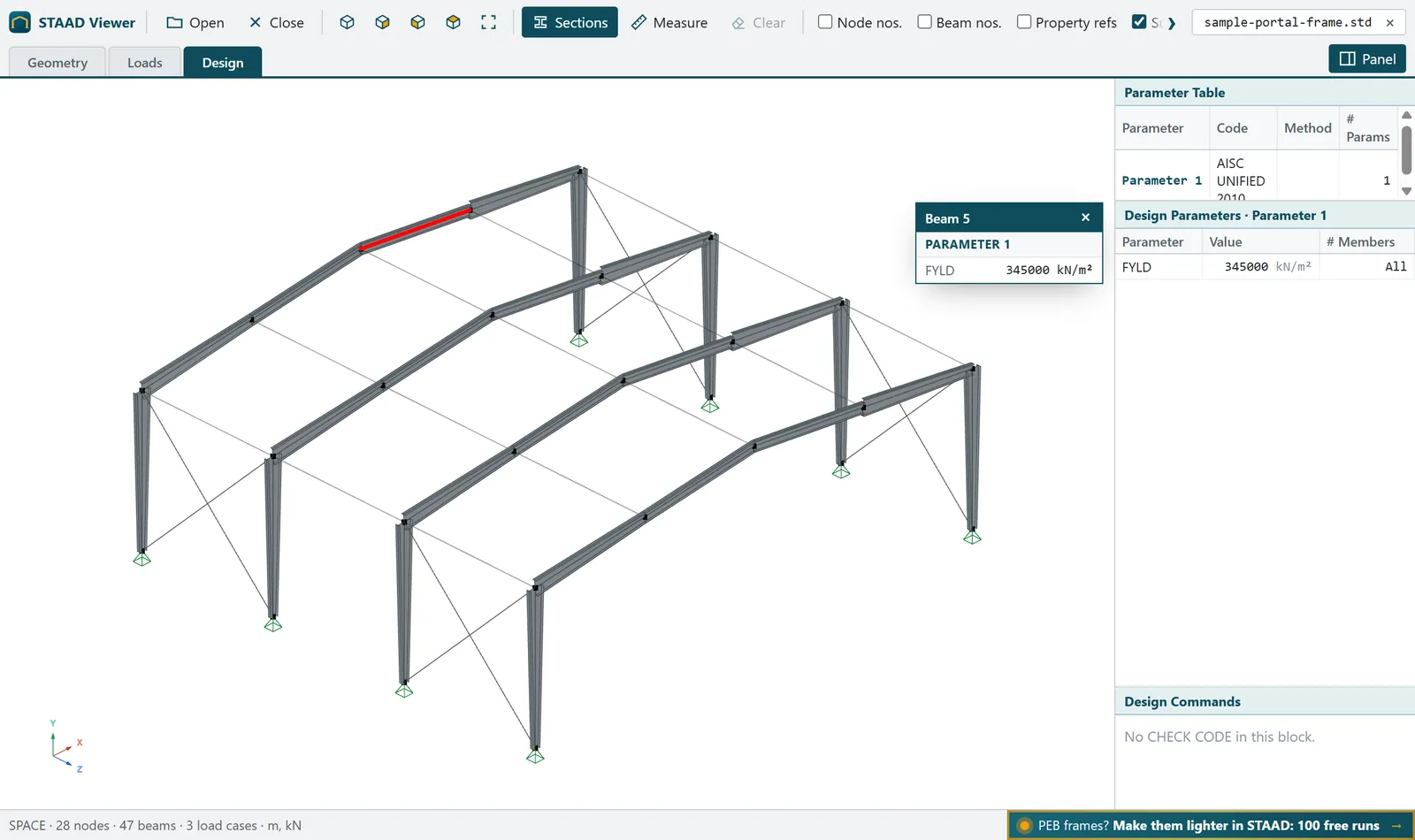Click the arrow at end of PEB banner
Image resolution: width=1415 pixels, height=840 pixels.
pos(1396,826)
